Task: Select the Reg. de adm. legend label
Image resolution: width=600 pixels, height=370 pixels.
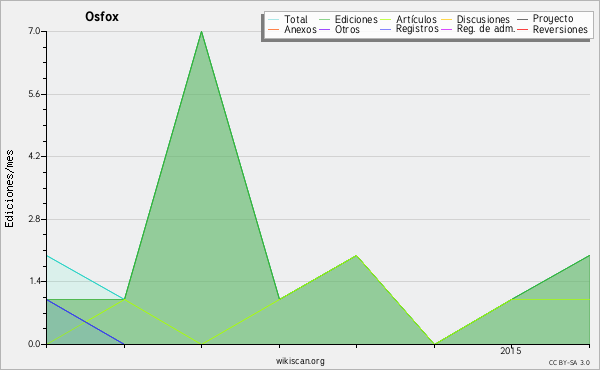Action: (x=486, y=29)
